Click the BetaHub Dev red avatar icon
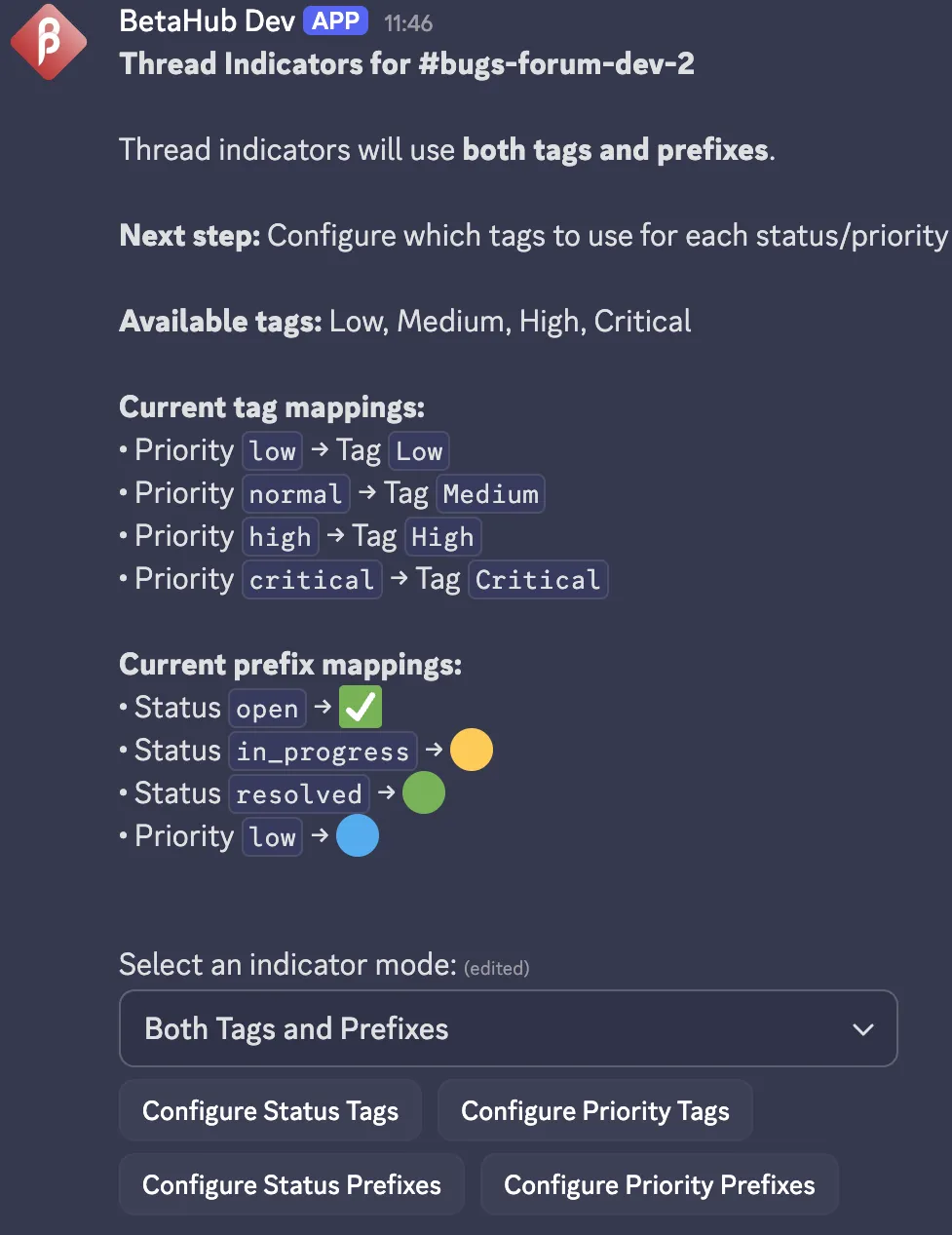Screen dimensions: 952x1235 coord(48,42)
